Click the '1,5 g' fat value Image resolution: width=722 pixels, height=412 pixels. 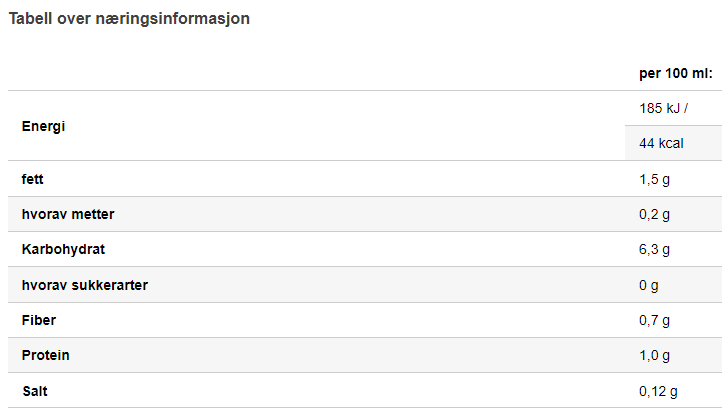654,179
